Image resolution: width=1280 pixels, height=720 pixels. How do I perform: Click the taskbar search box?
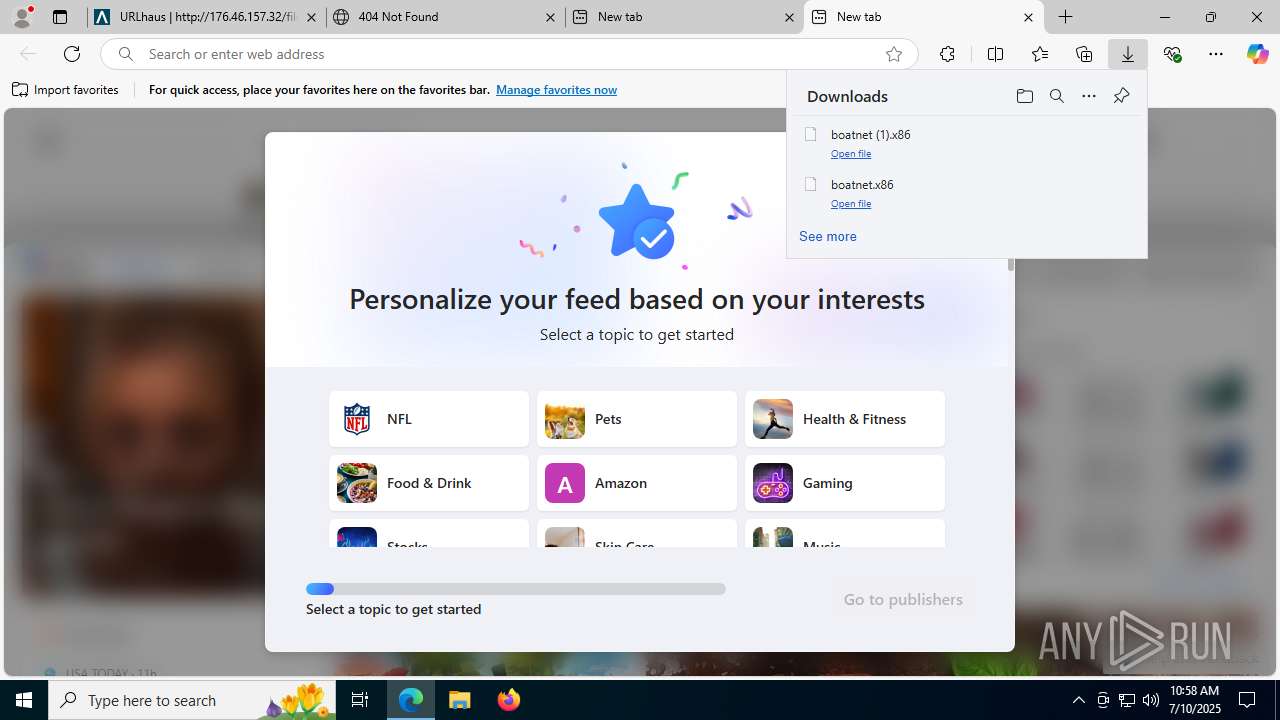pyautogui.click(x=194, y=700)
